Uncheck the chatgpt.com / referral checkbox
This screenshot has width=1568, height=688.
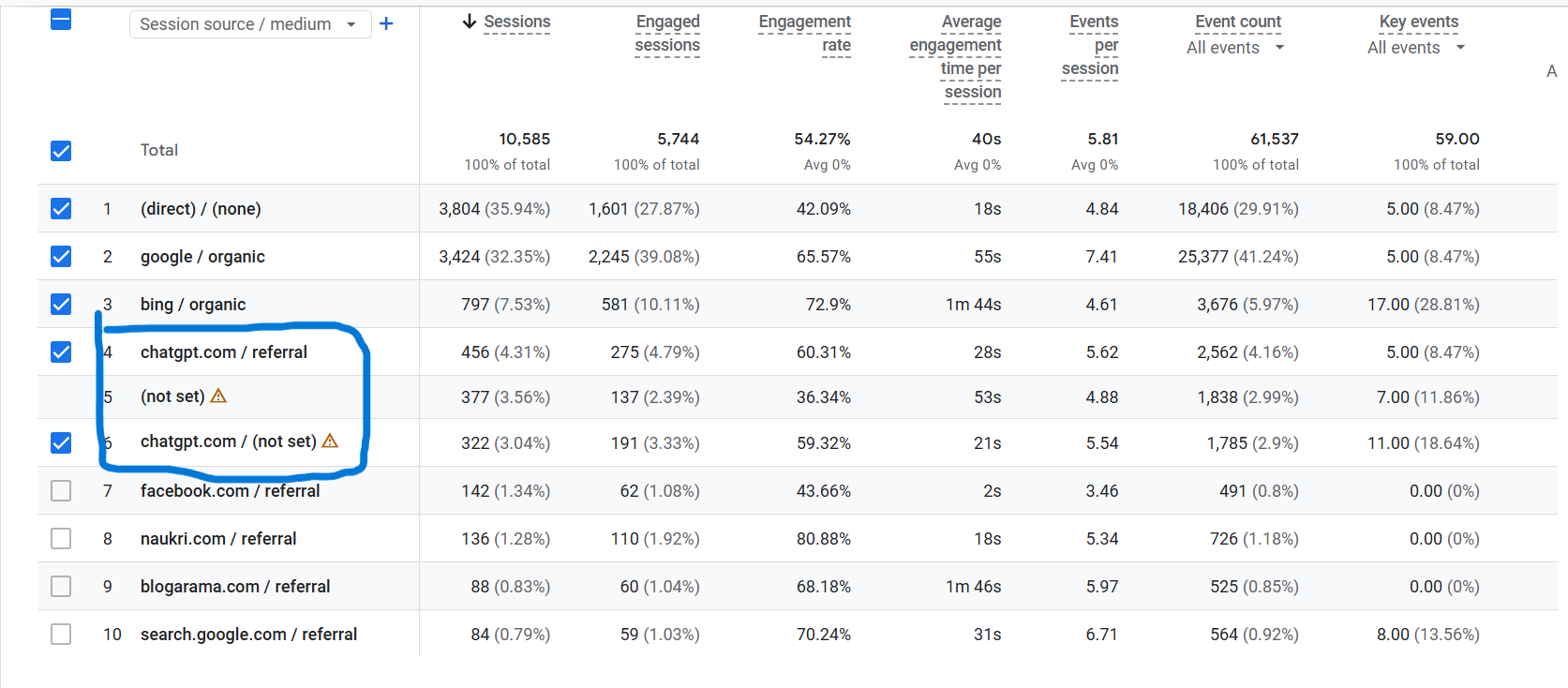click(x=60, y=351)
